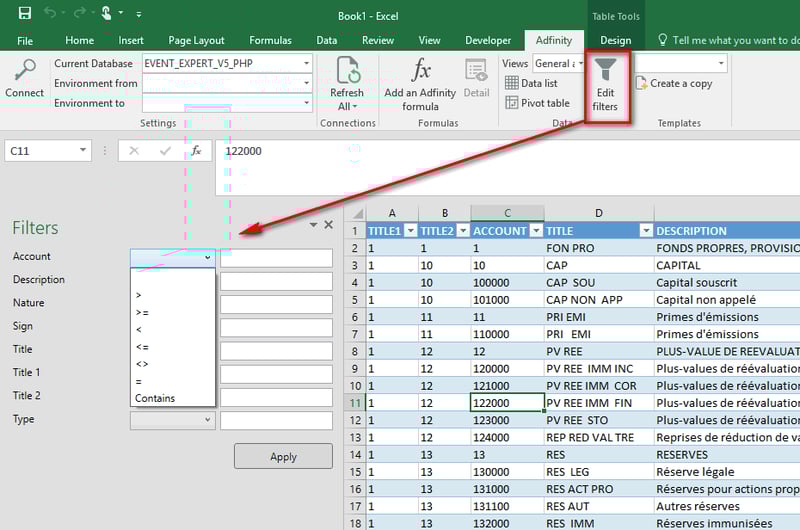800x530 pixels.
Task: Expand the Current Database dropdown
Action: pyautogui.click(x=306, y=63)
